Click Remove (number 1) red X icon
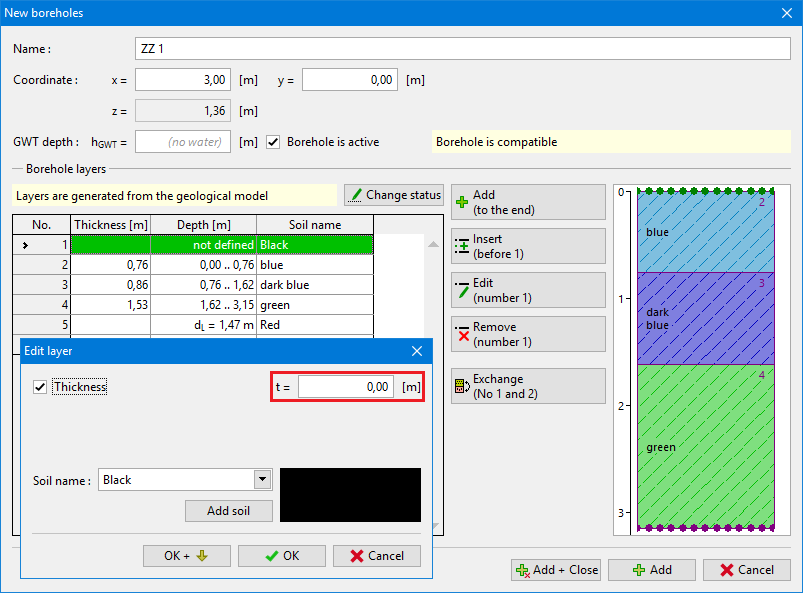The image size is (803, 593). tap(462, 335)
